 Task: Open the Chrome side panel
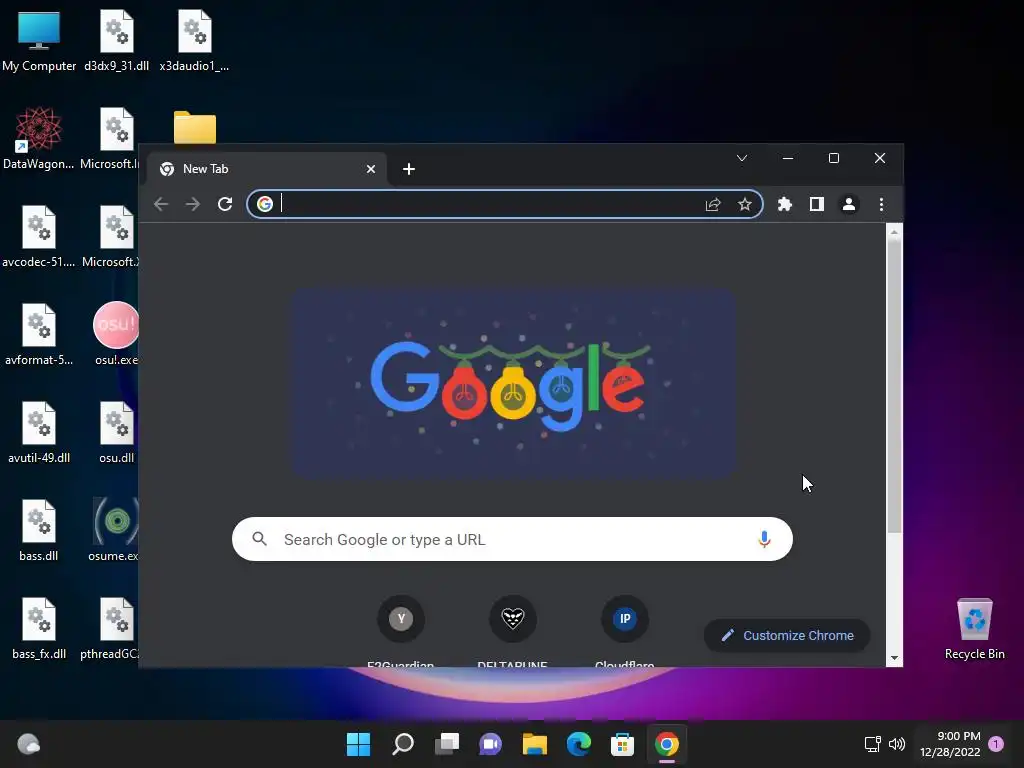pyautogui.click(x=816, y=204)
